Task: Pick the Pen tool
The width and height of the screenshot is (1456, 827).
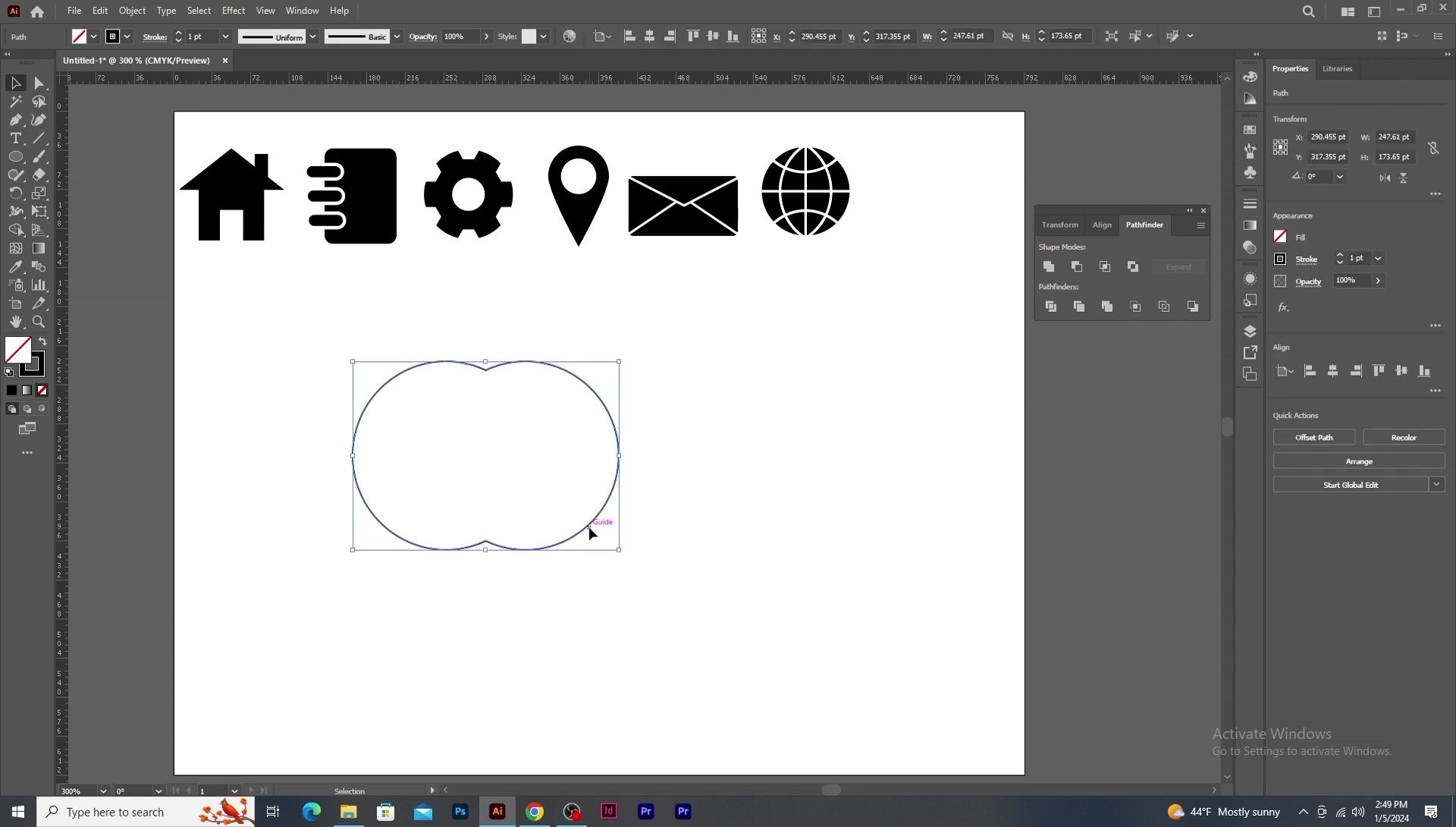Action: point(16,120)
